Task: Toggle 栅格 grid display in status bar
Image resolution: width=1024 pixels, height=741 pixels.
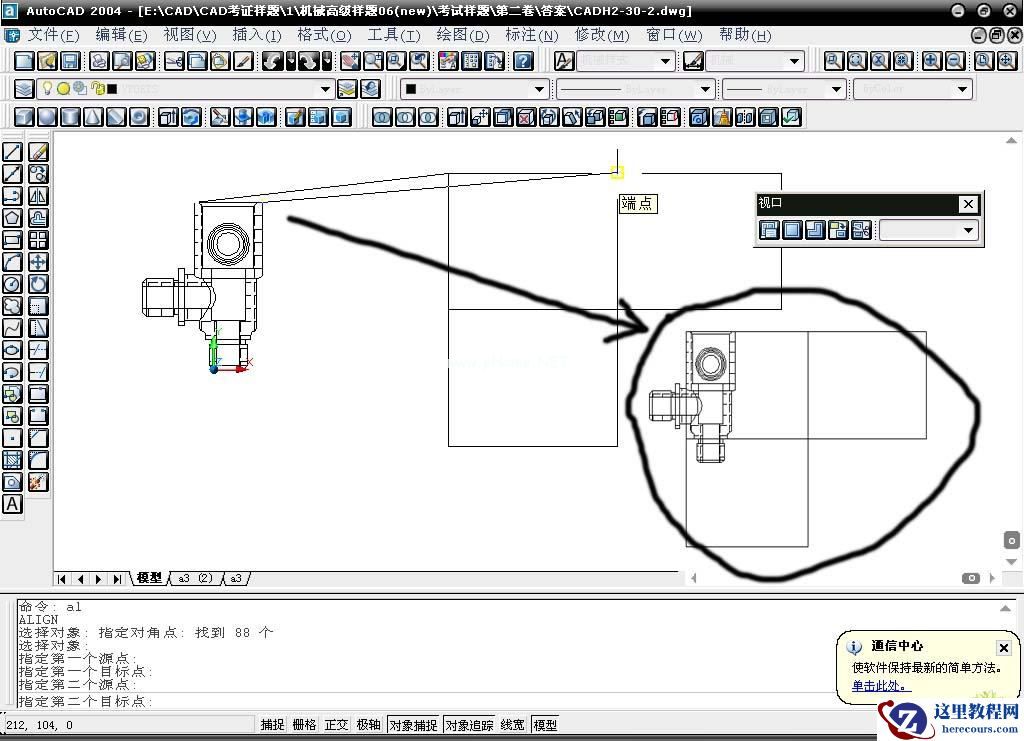Action: (x=304, y=725)
